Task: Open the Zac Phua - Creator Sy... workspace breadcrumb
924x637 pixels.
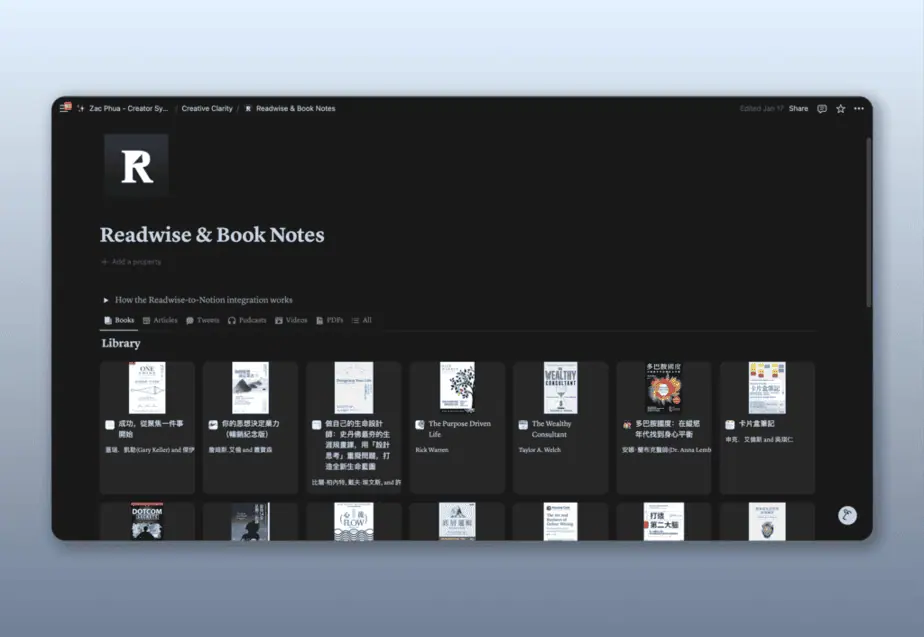Action: coord(128,108)
